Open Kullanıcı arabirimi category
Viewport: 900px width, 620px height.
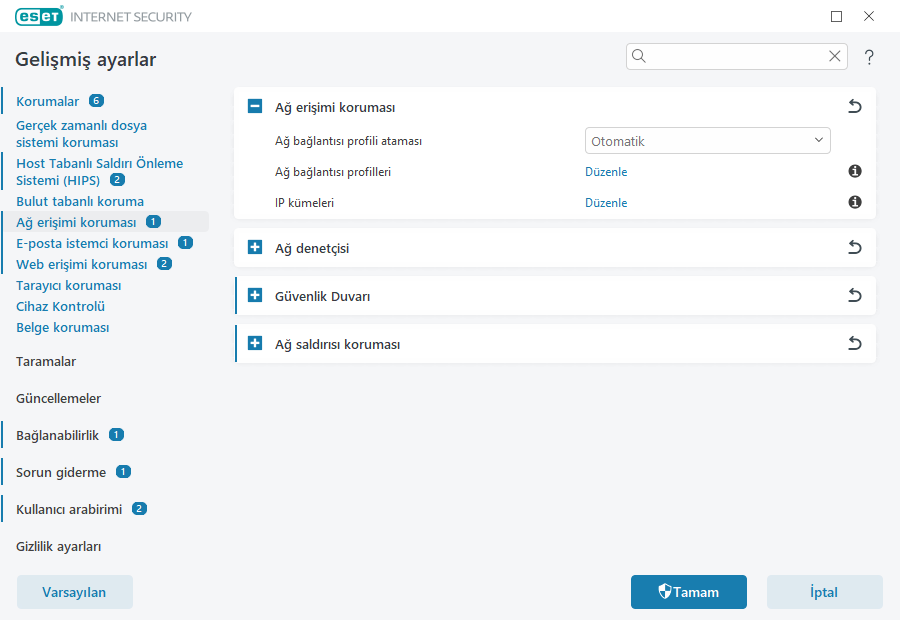tap(69, 510)
